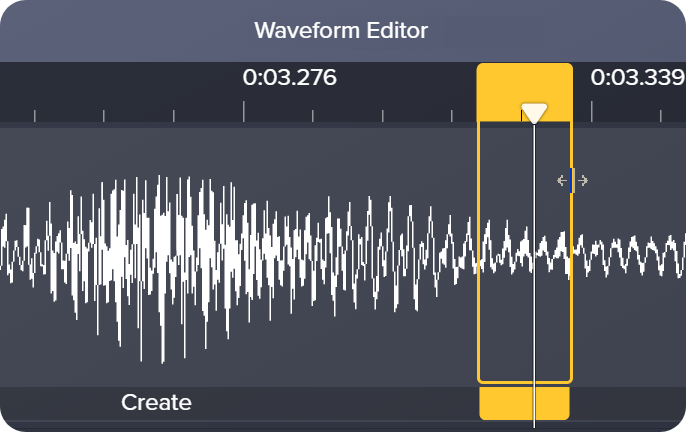Click the left edge of the yellow selection box
The width and height of the screenshot is (686, 432).
coord(479,250)
